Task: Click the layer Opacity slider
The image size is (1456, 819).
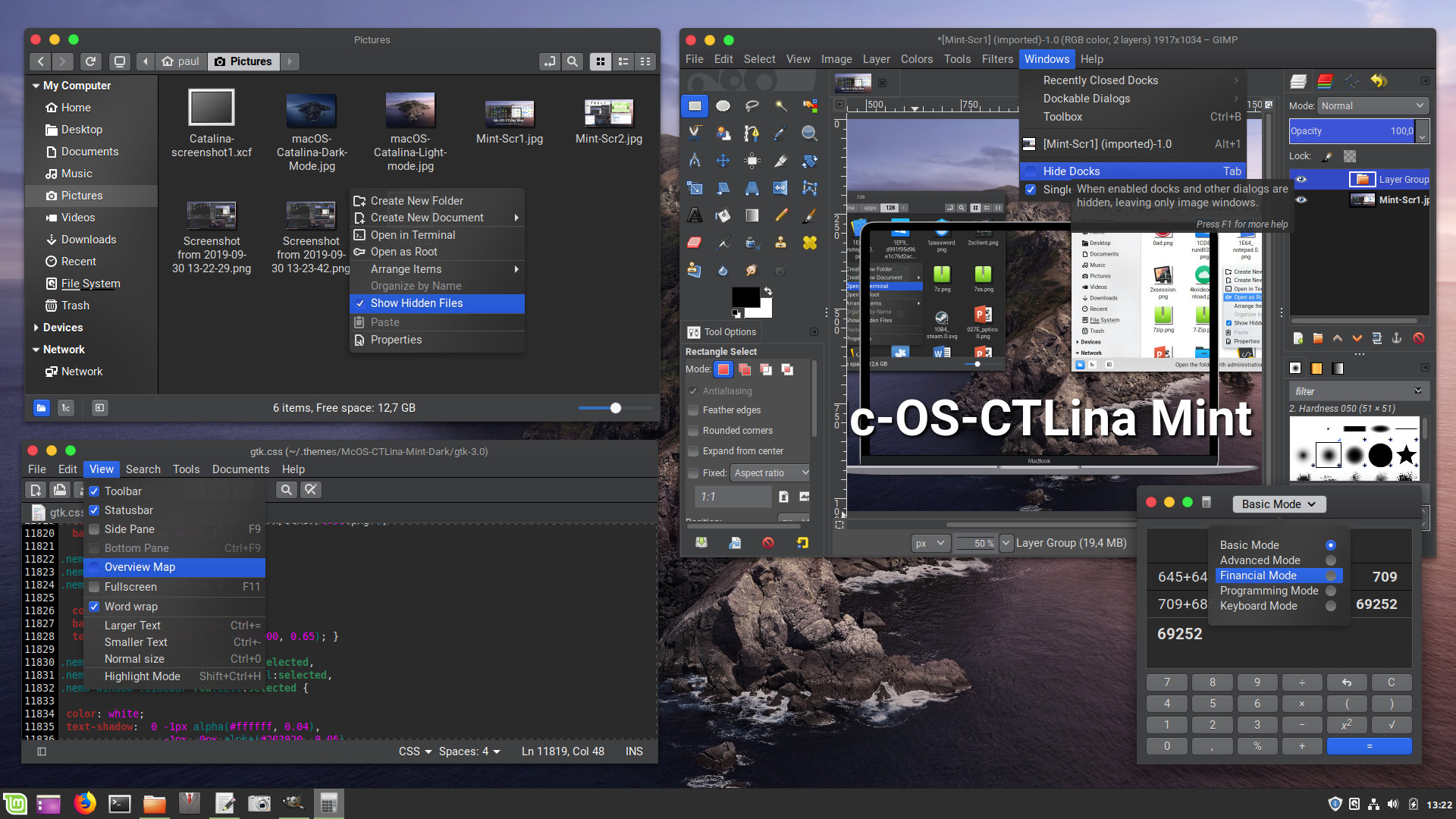Action: click(x=1352, y=131)
